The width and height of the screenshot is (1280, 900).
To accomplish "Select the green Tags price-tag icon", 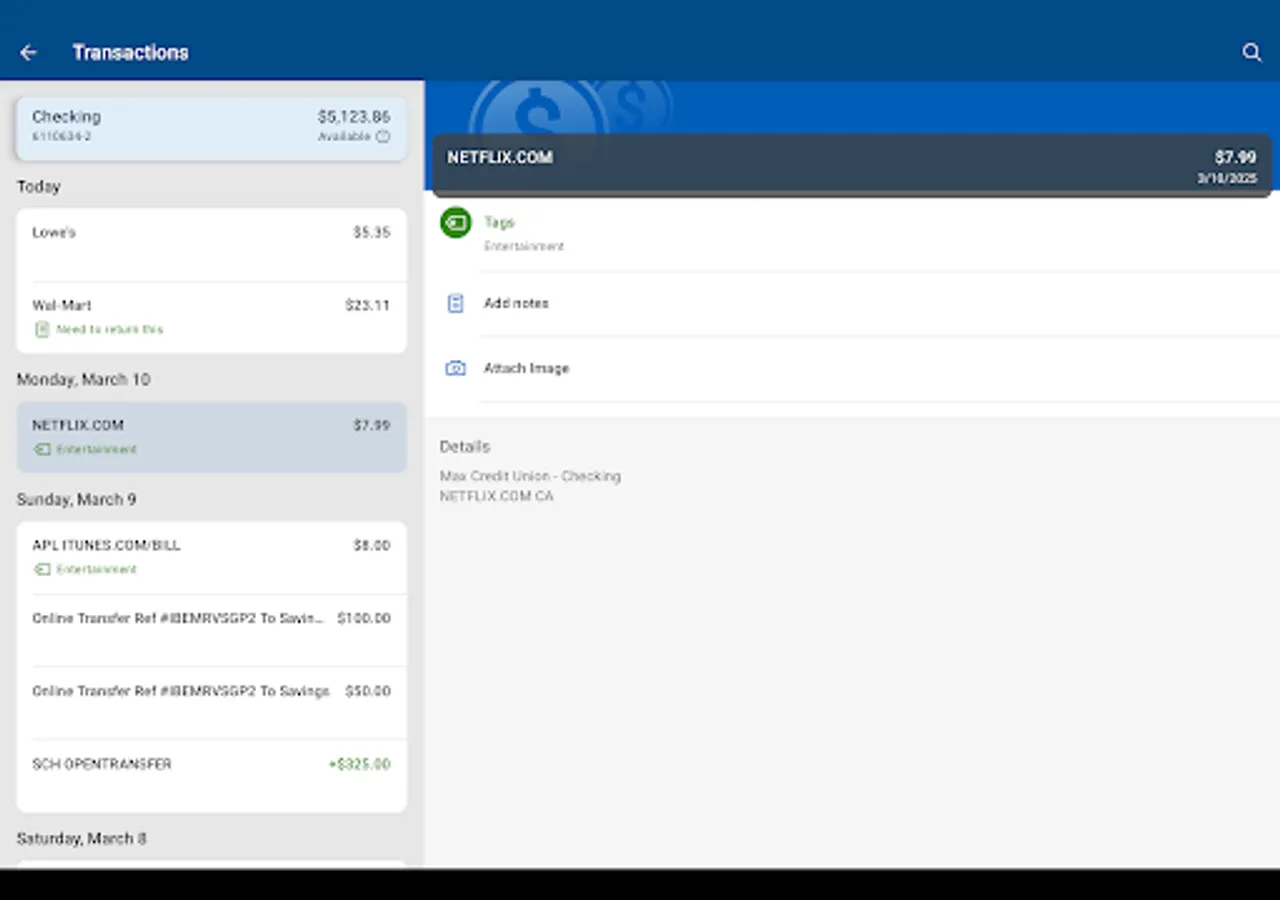I will (x=455, y=222).
